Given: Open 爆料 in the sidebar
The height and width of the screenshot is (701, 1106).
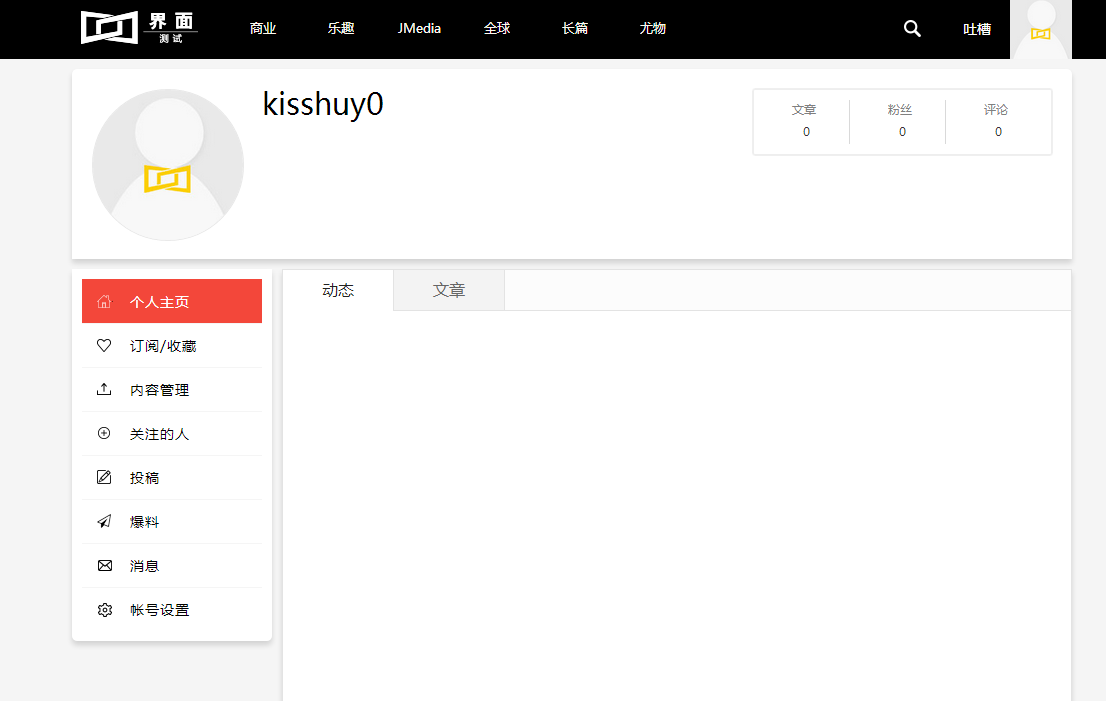Looking at the screenshot, I should 172,522.
